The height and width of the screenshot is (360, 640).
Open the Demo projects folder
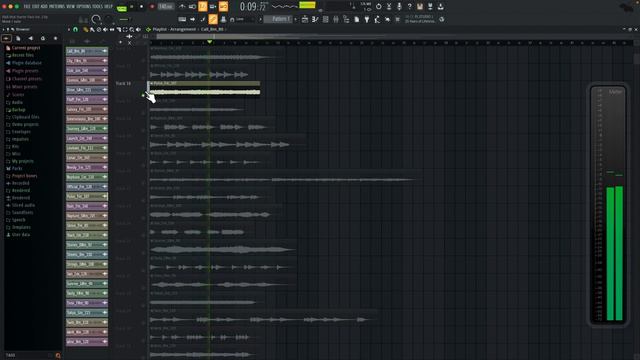click(25, 124)
